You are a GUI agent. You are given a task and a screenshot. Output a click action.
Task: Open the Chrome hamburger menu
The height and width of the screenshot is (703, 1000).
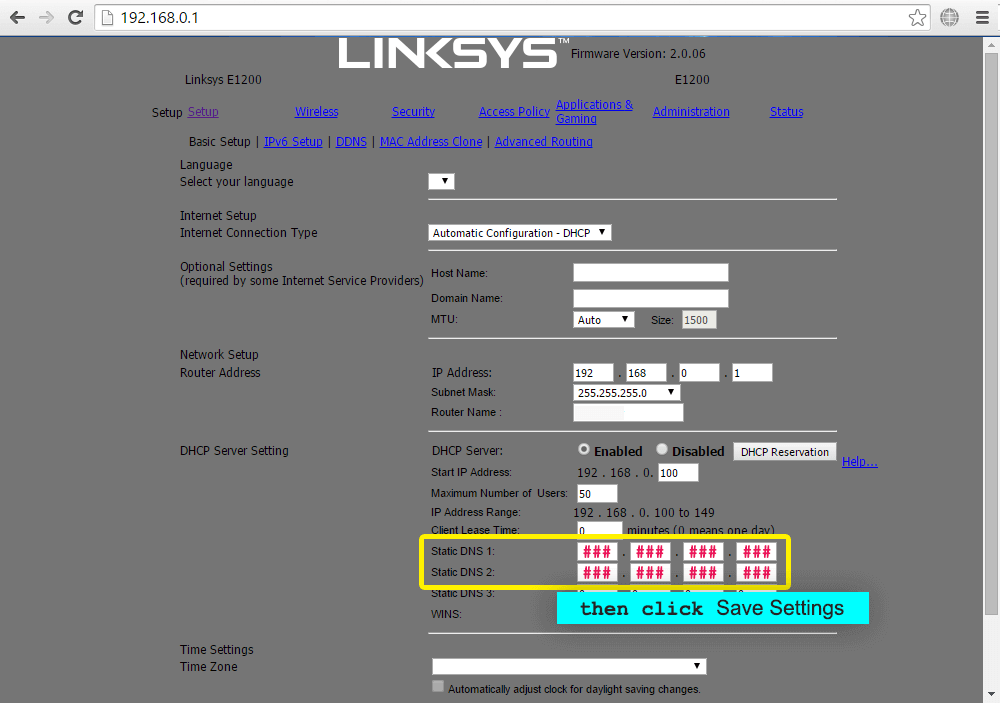[983, 17]
